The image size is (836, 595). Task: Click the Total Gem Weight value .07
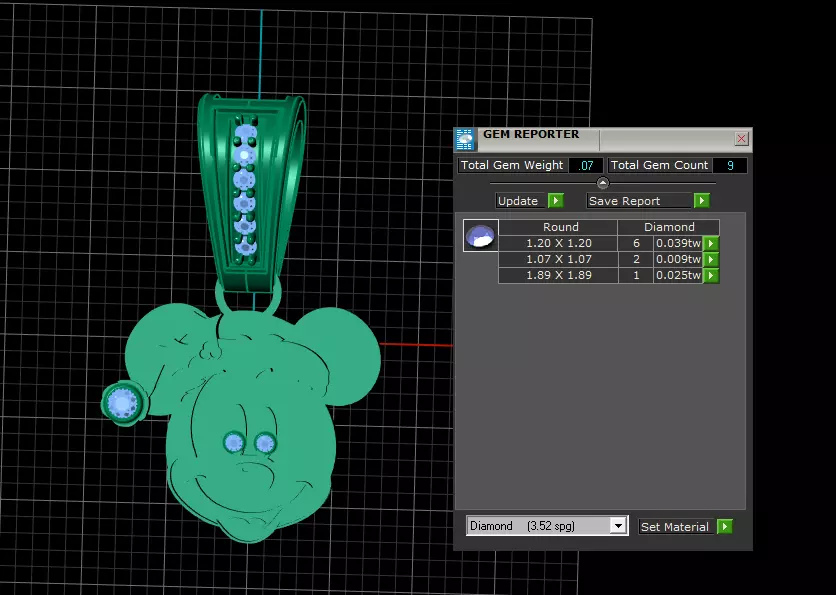pyautogui.click(x=585, y=165)
